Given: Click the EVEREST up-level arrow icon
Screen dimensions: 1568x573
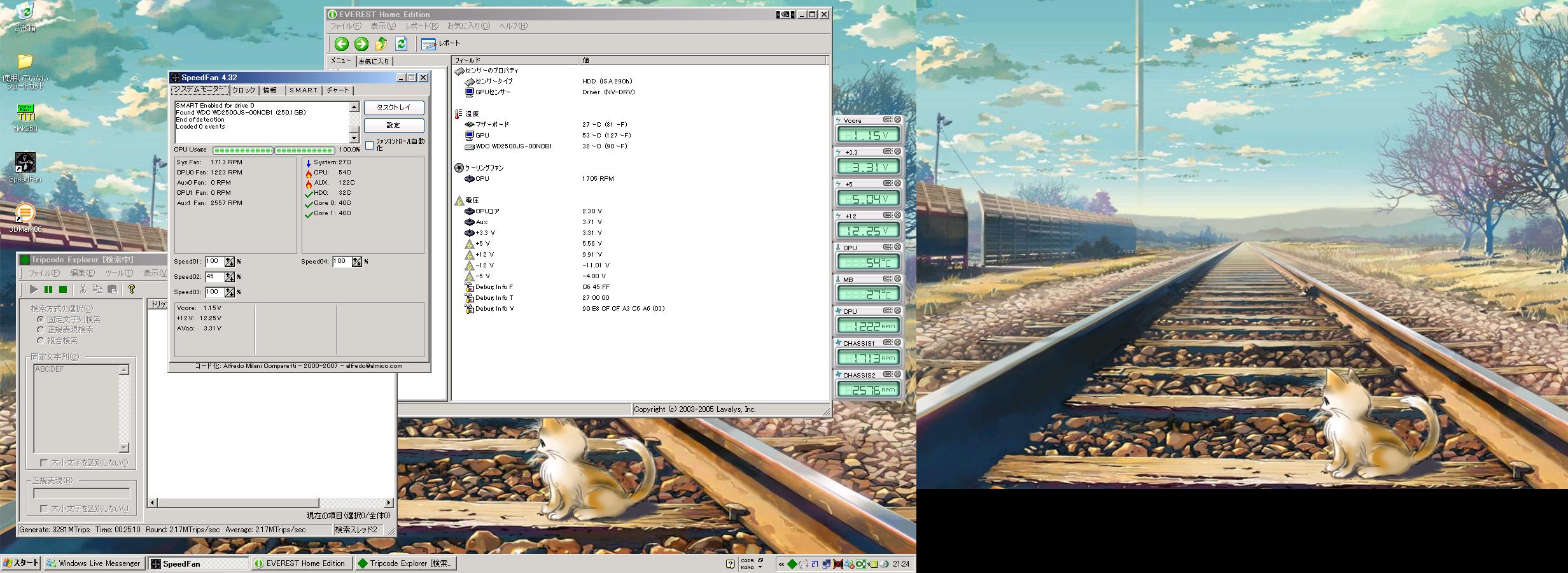Looking at the screenshot, I should tap(381, 44).
